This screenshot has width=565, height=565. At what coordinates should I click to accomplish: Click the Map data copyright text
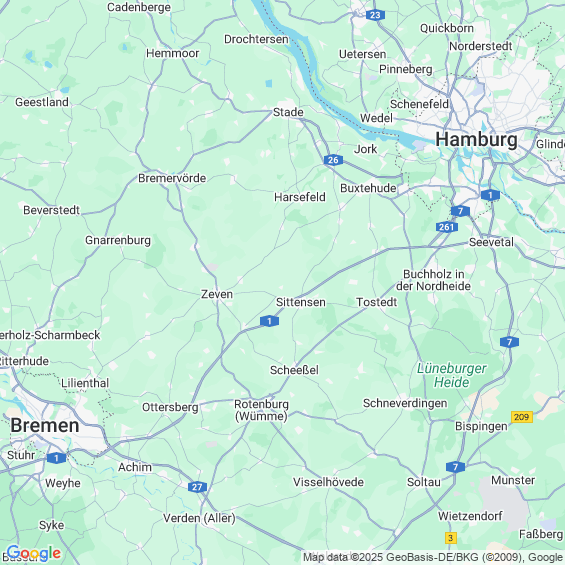pyautogui.click(x=434, y=557)
